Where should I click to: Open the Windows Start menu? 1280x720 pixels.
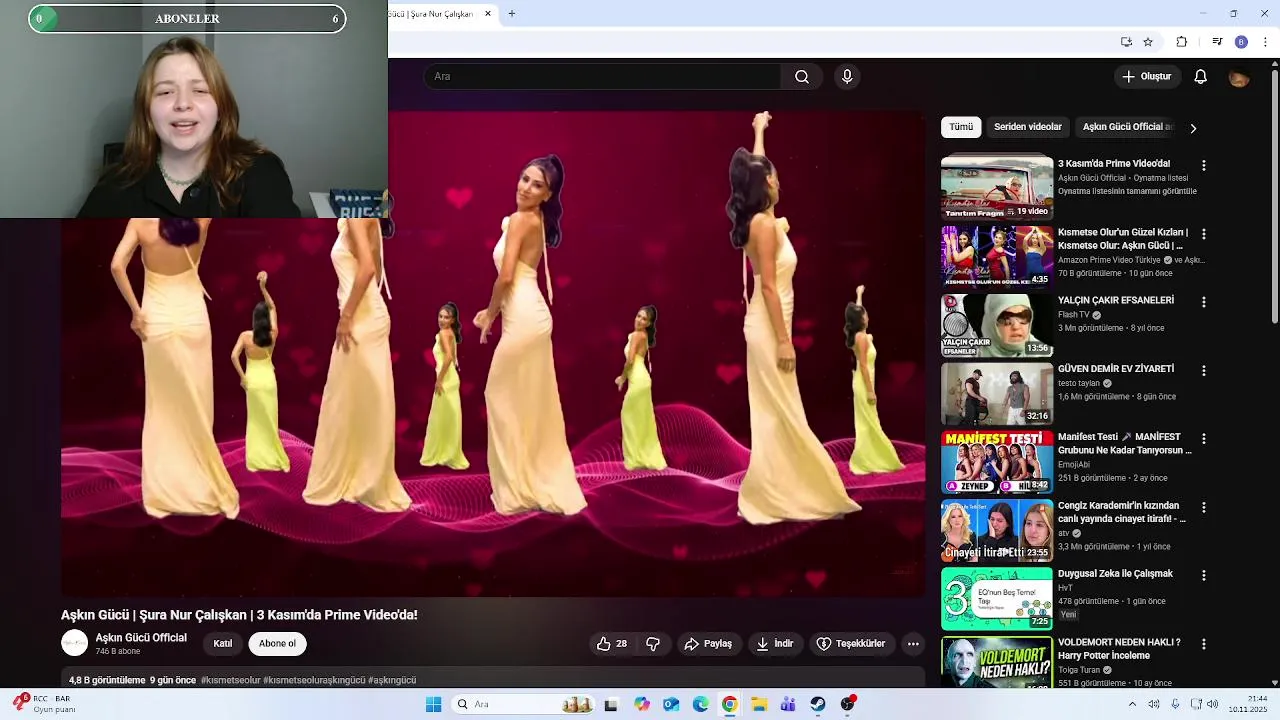[x=433, y=704]
